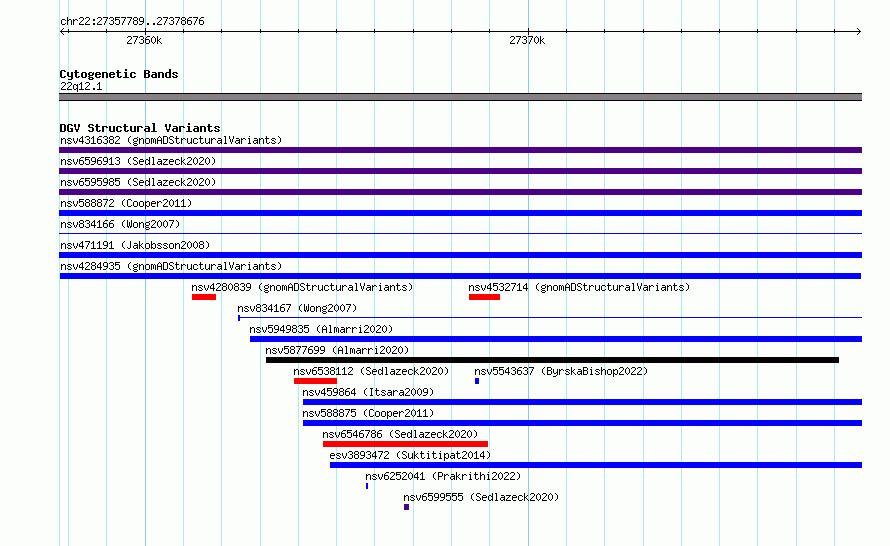
Task: Open nsv471191 (Jakobsson2008) label
Action: (135, 245)
